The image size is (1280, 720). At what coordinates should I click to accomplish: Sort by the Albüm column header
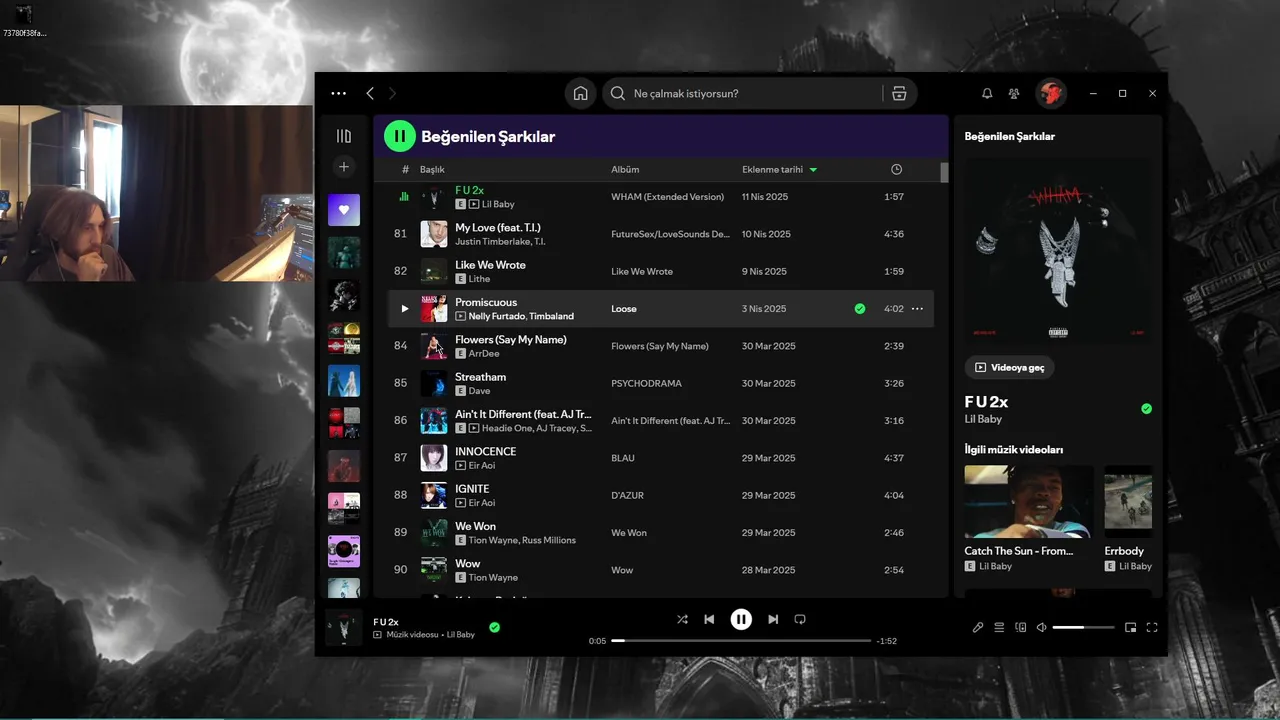pyautogui.click(x=625, y=169)
